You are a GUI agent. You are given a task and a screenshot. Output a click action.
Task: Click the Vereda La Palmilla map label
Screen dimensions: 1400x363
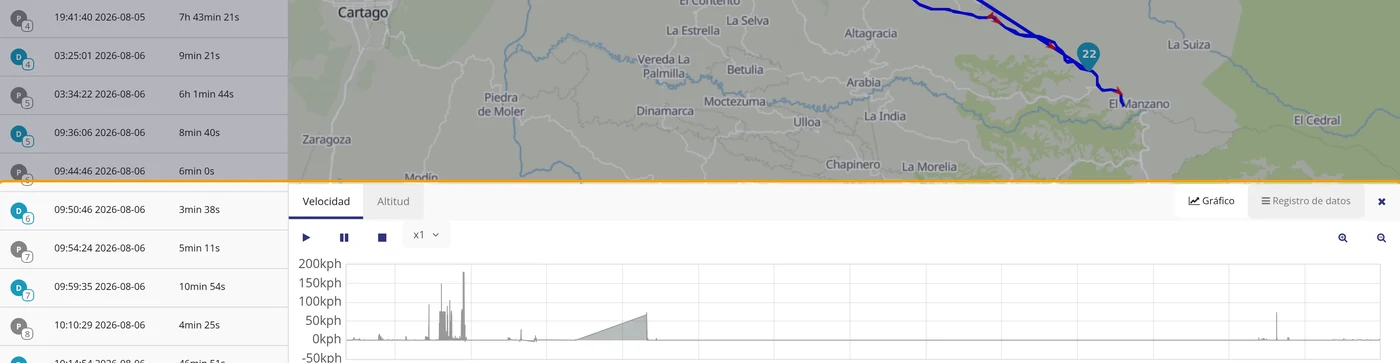tap(664, 66)
